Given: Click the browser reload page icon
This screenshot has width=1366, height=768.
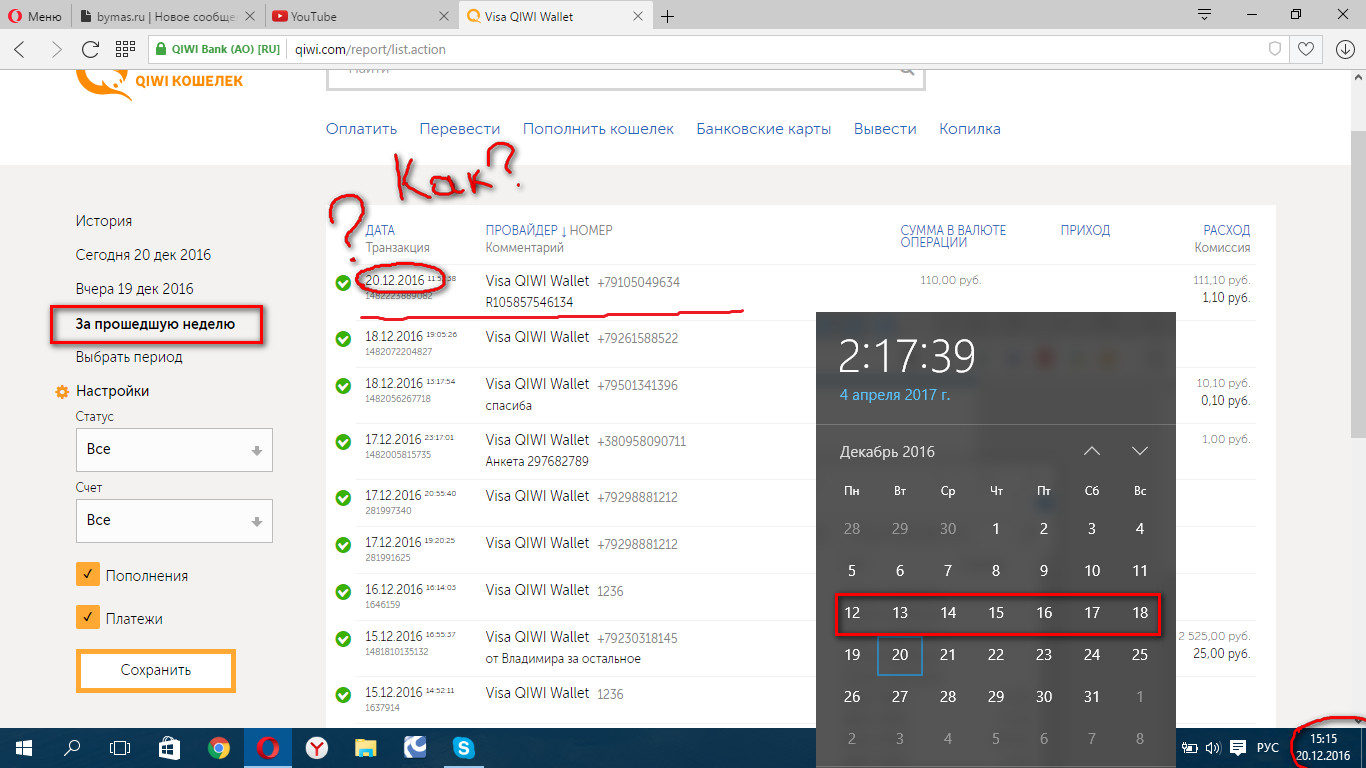Looking at the screenshot, I should point(90,49).
